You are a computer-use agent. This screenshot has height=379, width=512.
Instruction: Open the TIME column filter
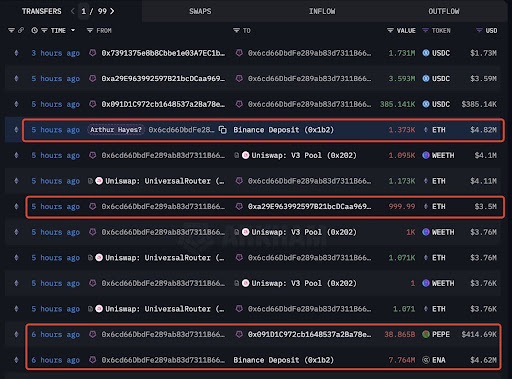click(x=44, y=31)
